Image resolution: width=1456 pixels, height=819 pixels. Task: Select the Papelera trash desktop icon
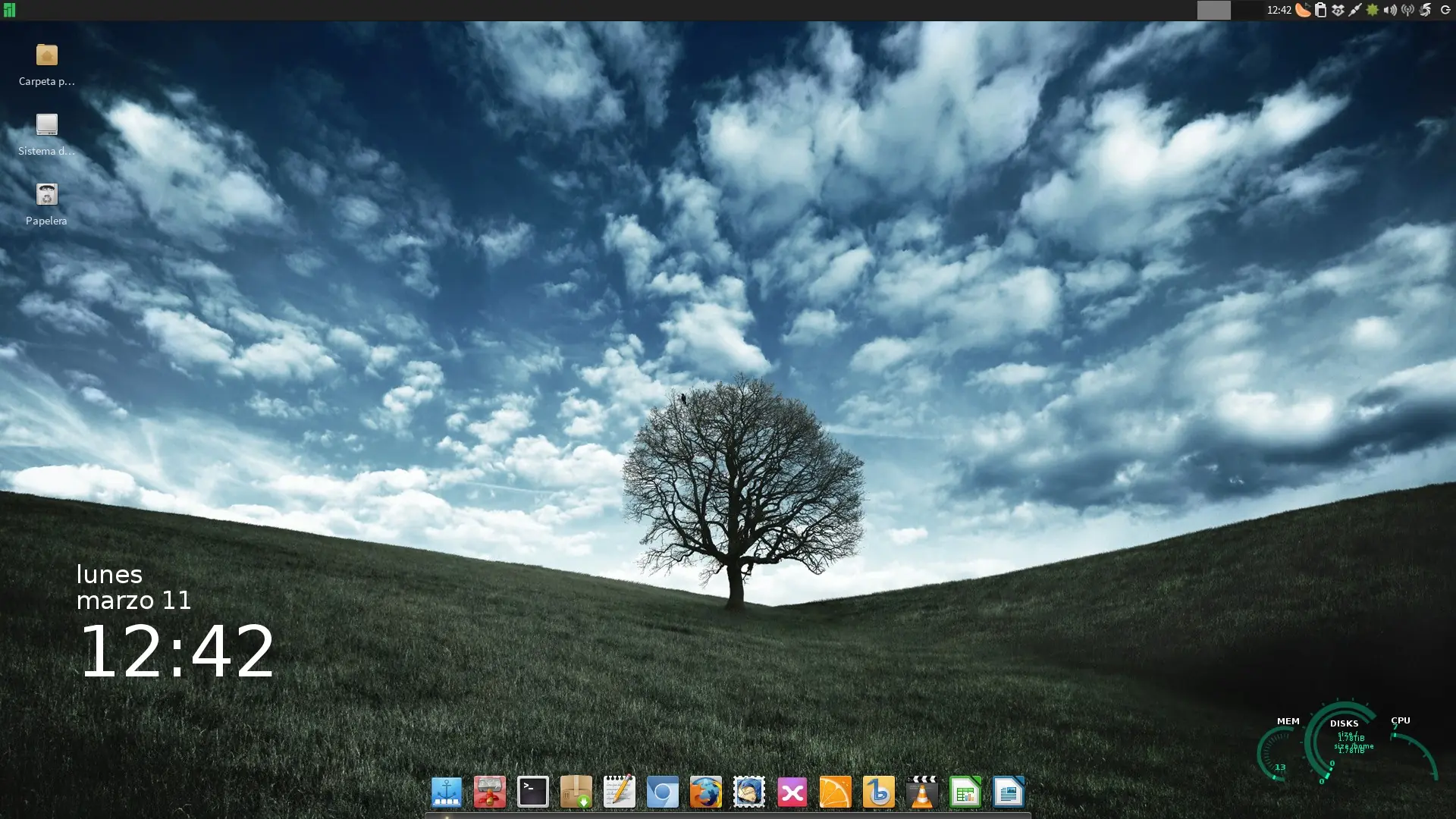point(46,196)
